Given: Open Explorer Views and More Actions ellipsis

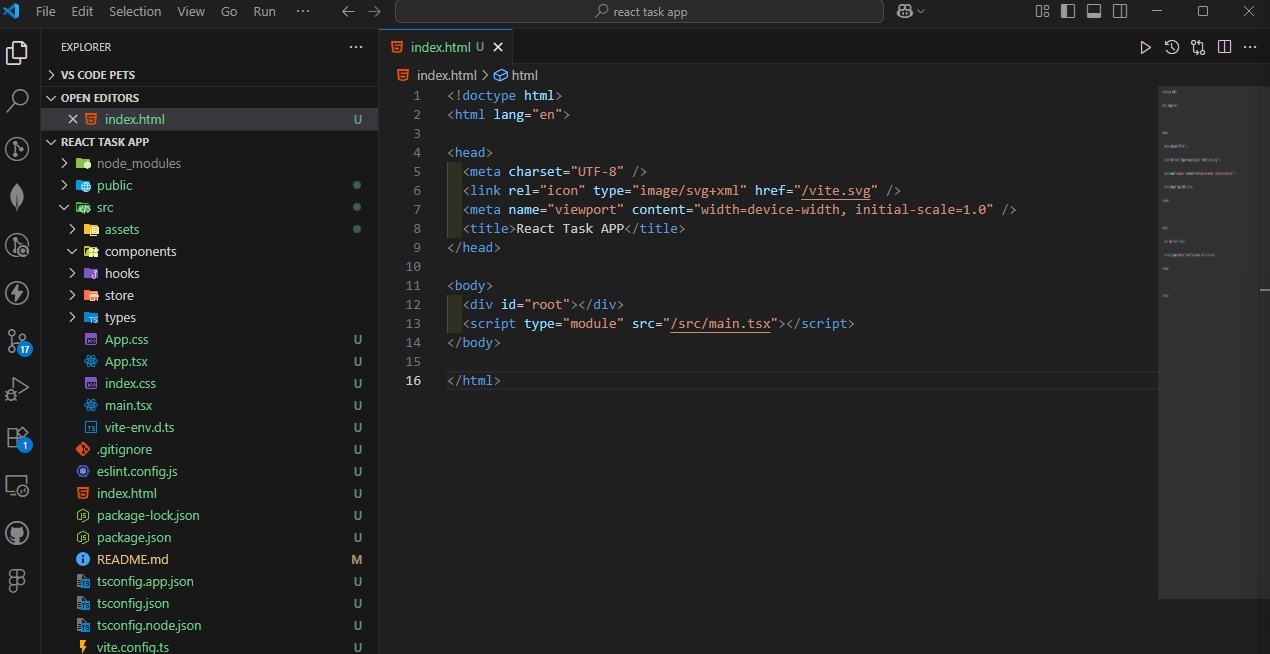Looking at the screenshot, I should 356,47.
